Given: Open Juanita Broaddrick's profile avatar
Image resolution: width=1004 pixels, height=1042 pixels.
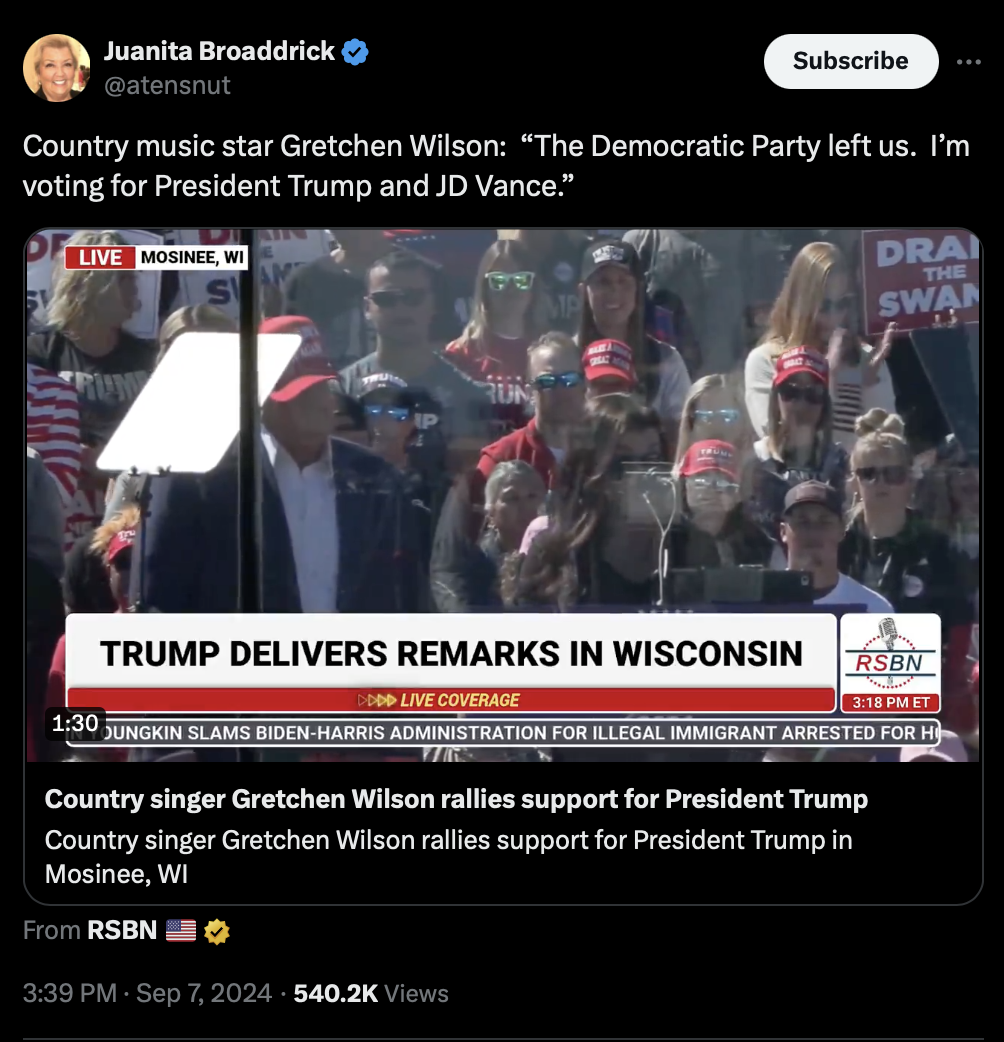Looking at the screenshot, I should pos(56,68).
